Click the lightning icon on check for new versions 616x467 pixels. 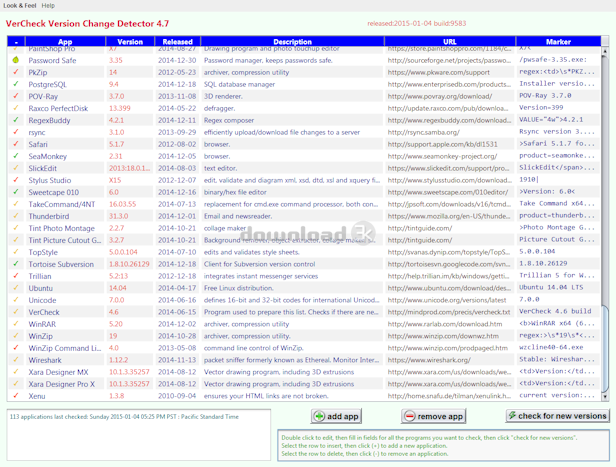pyautogui.click(x=512, y=415)
